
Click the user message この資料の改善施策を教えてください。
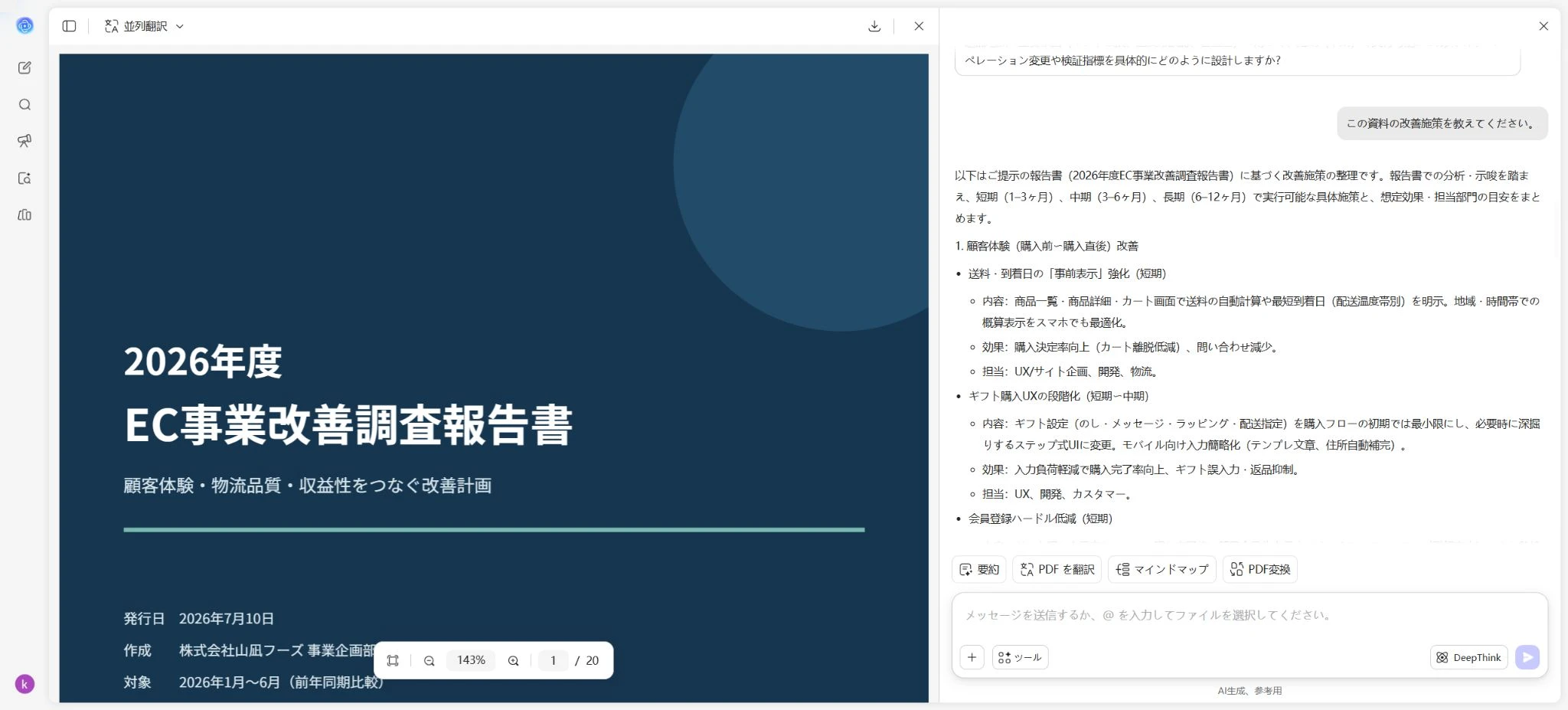[1442, 123]
